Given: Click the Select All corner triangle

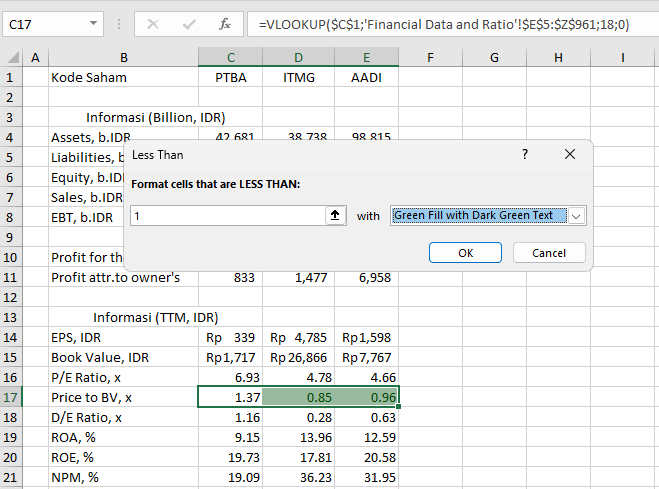Looking at the screenshot, I should [x=10, y=57].
